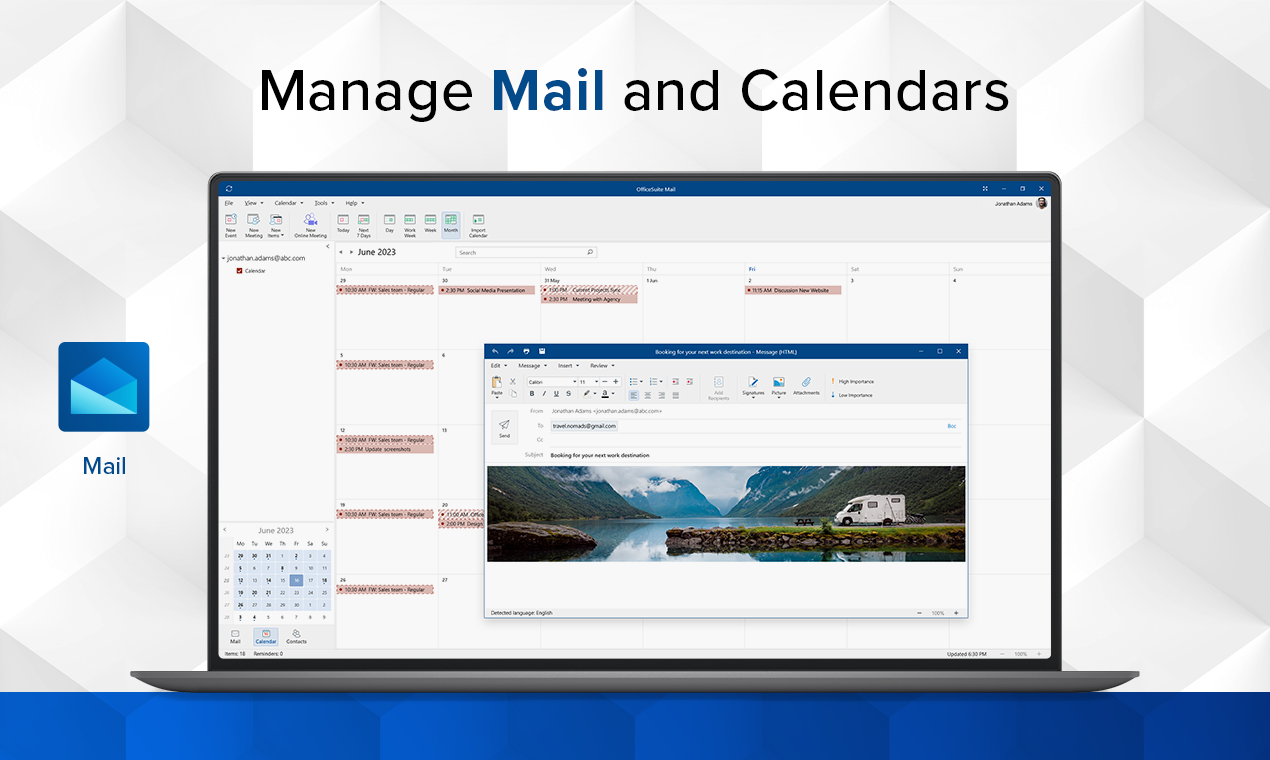Go to next month in mini calendar

click(326, 530)
